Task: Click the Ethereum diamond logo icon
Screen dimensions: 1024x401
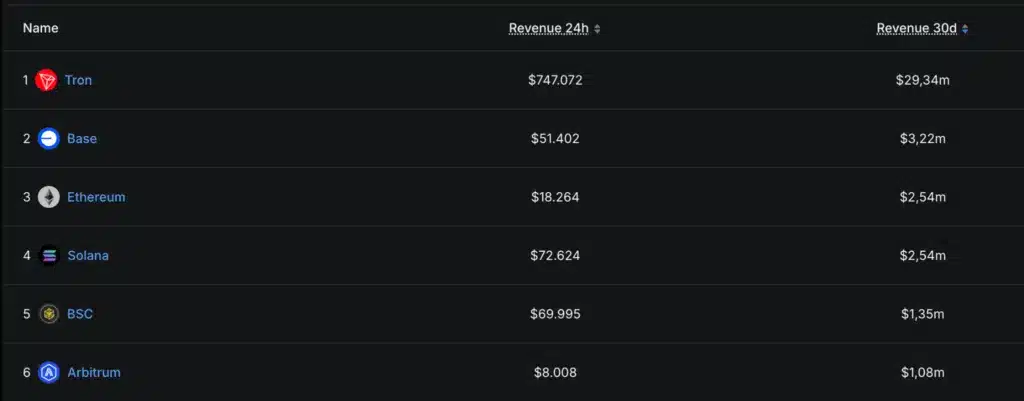Action: (49, 197)
